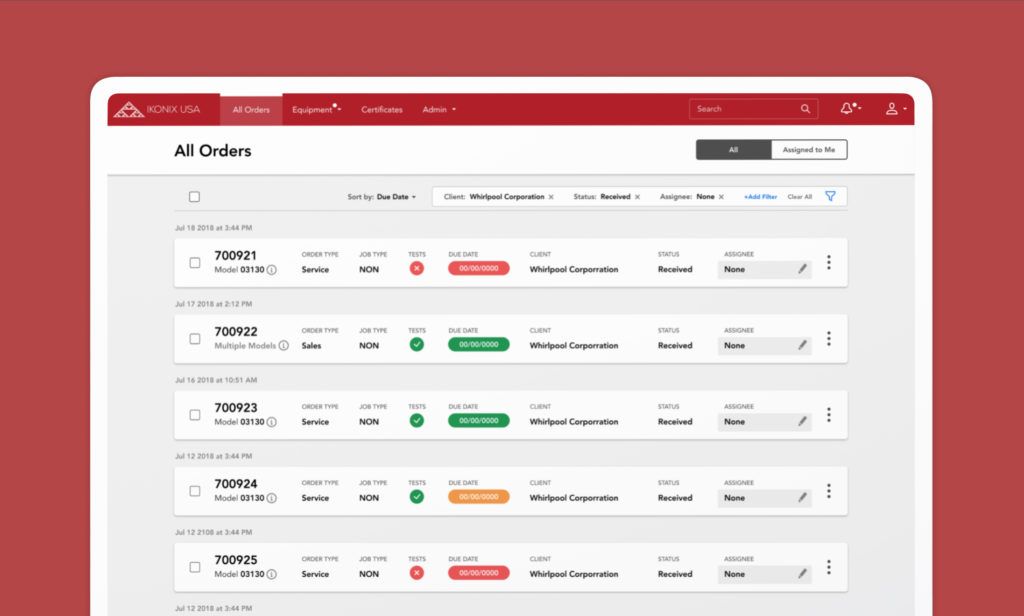Show model info for order 700923
1024x616 pixels.
point(272,422)
